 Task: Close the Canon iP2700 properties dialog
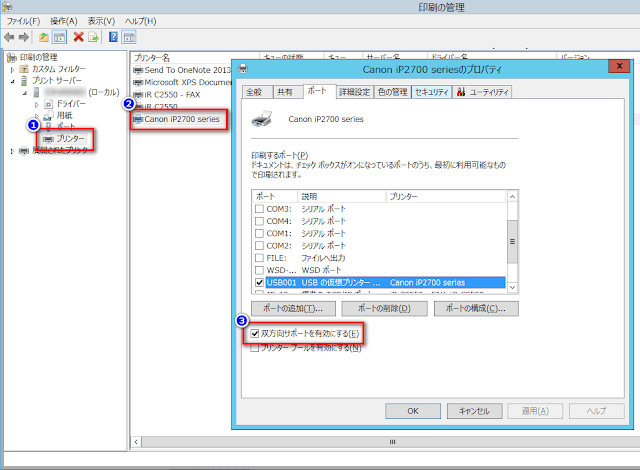(619, 66)
